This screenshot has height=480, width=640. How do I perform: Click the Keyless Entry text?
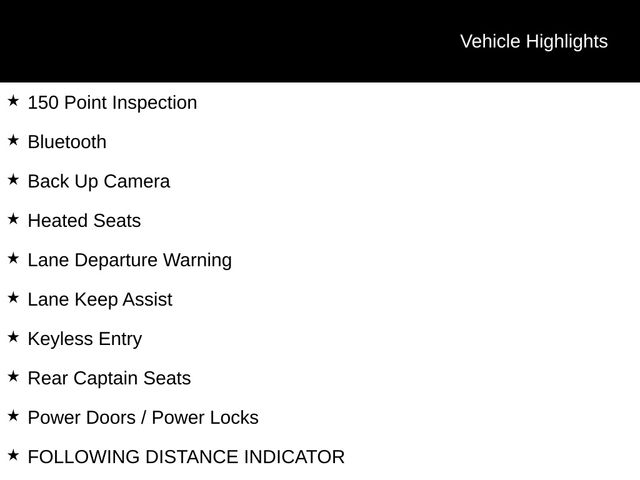click(x=85, y=339)
